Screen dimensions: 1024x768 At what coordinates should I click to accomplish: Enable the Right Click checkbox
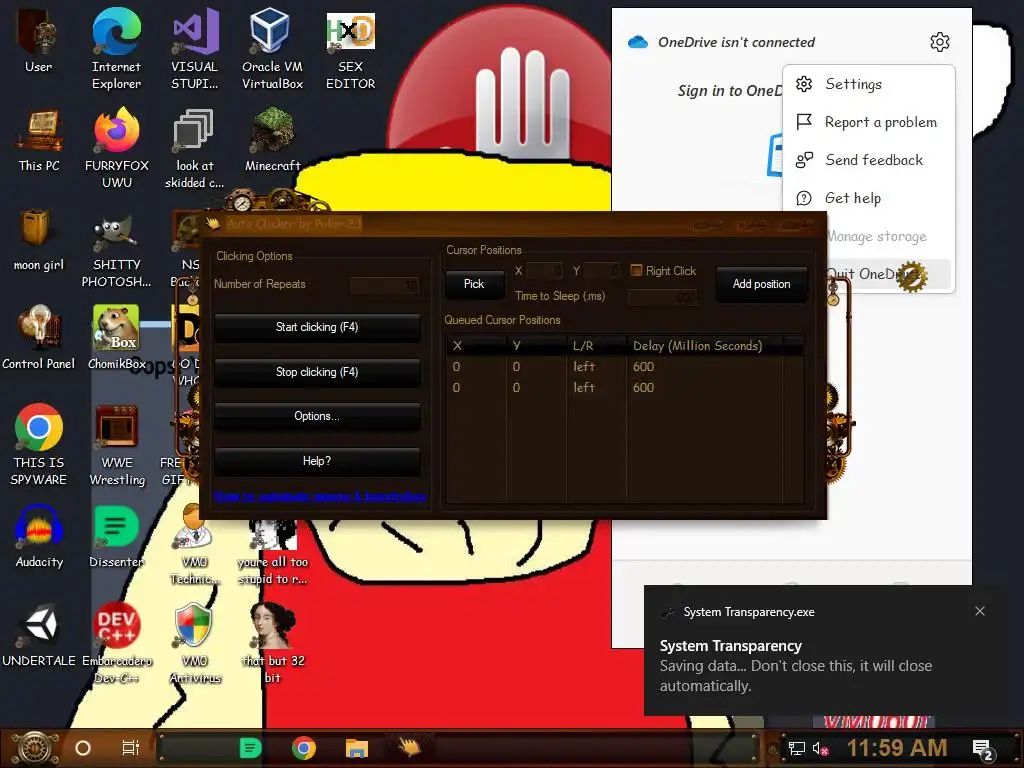pyautogui.click(x=636, y=270)
